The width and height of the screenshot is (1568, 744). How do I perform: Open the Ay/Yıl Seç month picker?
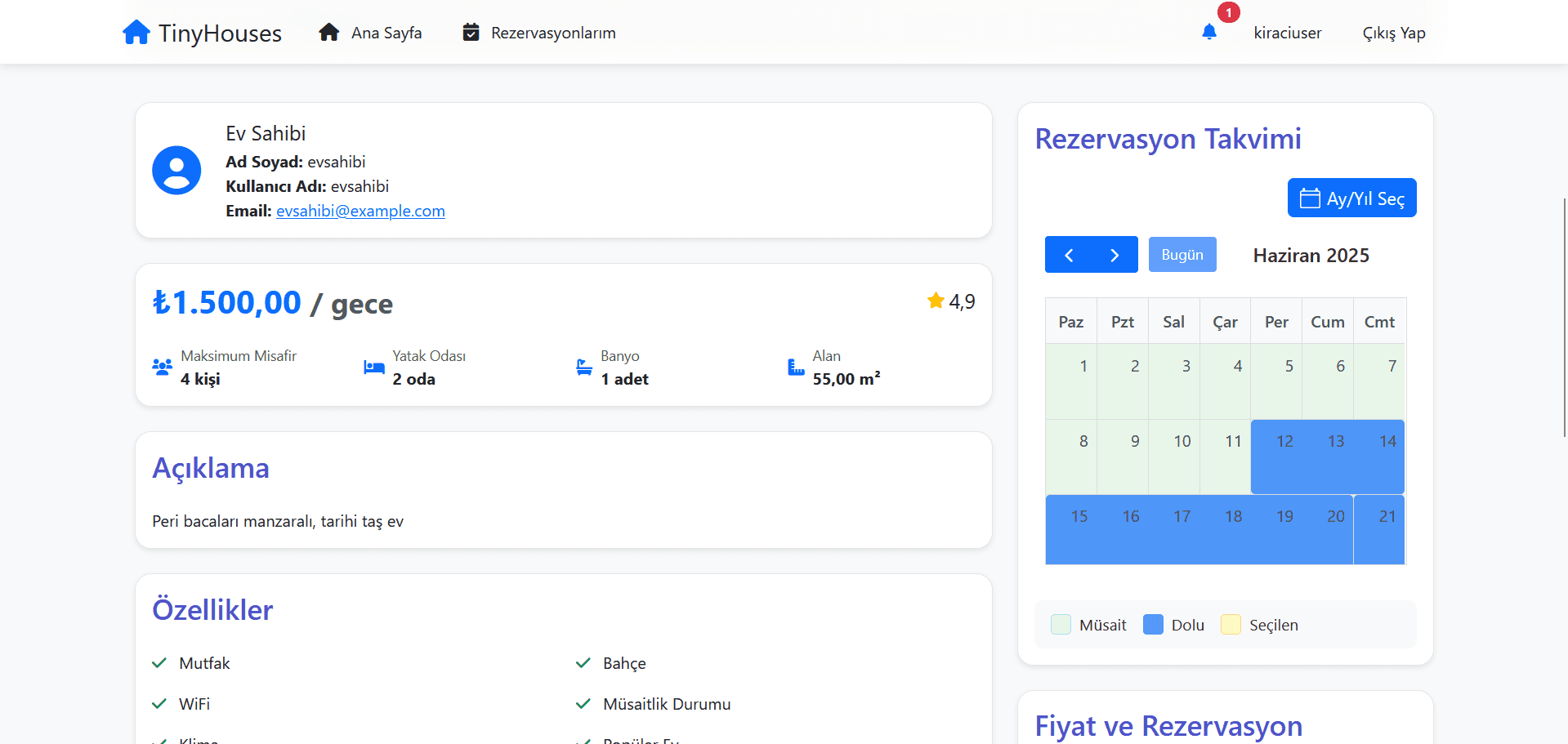coord(1352,198)
